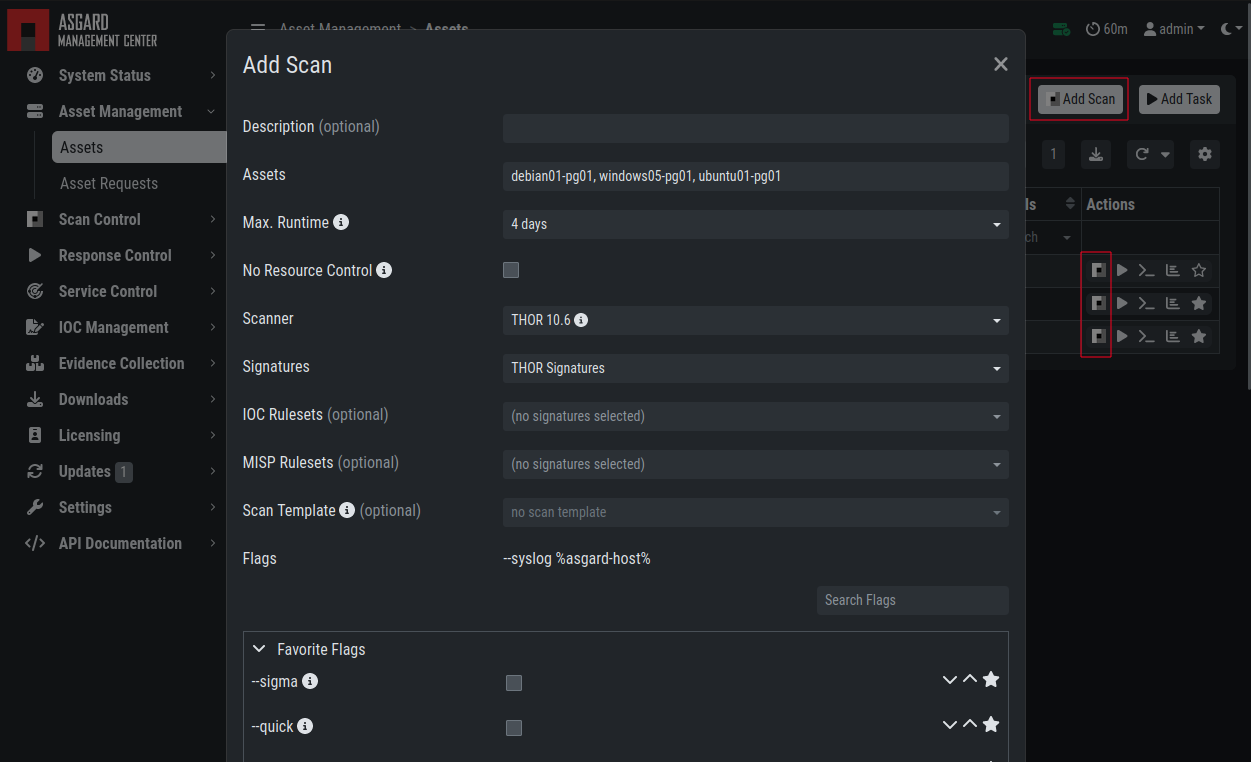Click the THOR 10.6 scanner info icon
This screenshot has width=1251, height=762.
click(581, 320)
